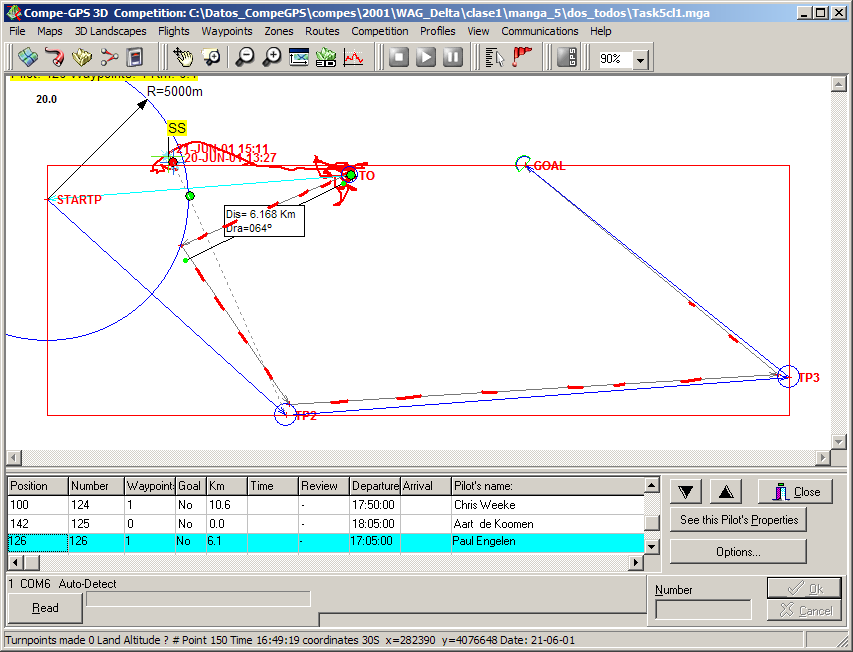The image size is (853, 652).
Task: Focus the Number input field
Action: [703, 610]
